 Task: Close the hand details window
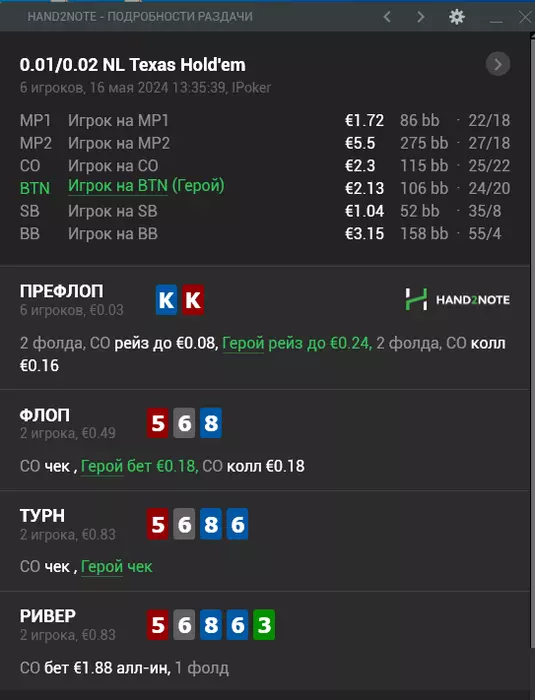tap(525, 17)
